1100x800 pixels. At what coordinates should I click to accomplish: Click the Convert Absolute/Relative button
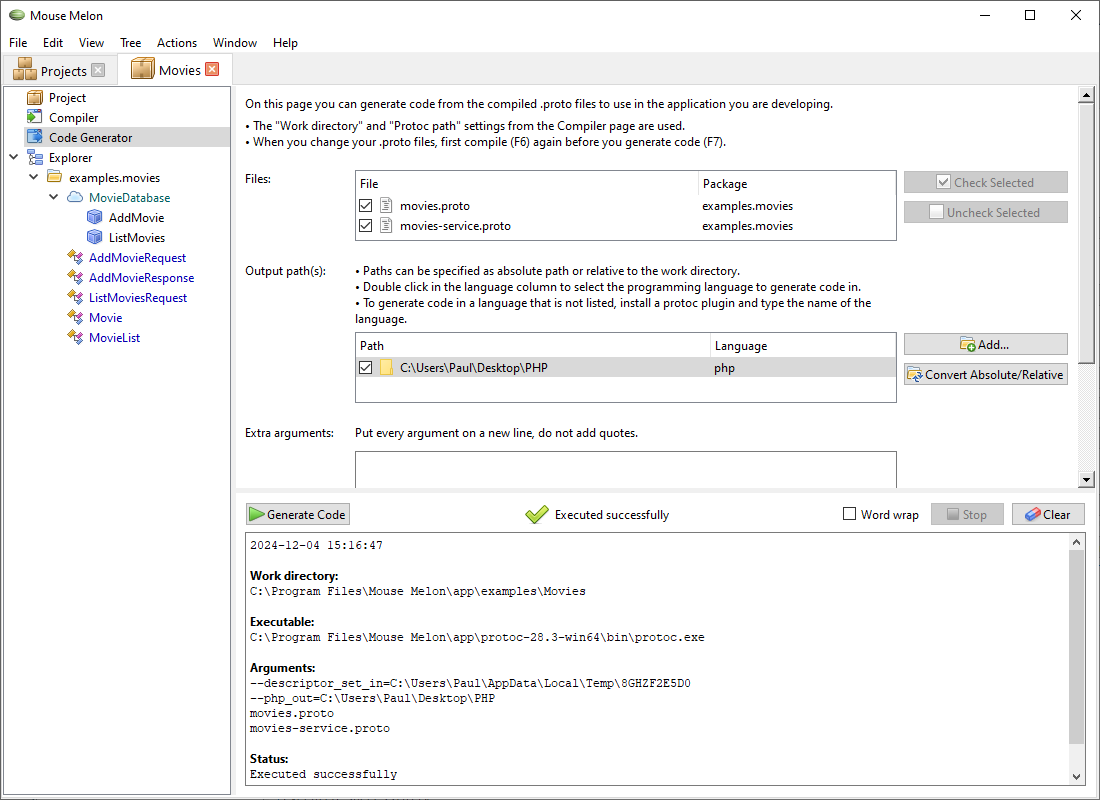click(x=985, y=375)
